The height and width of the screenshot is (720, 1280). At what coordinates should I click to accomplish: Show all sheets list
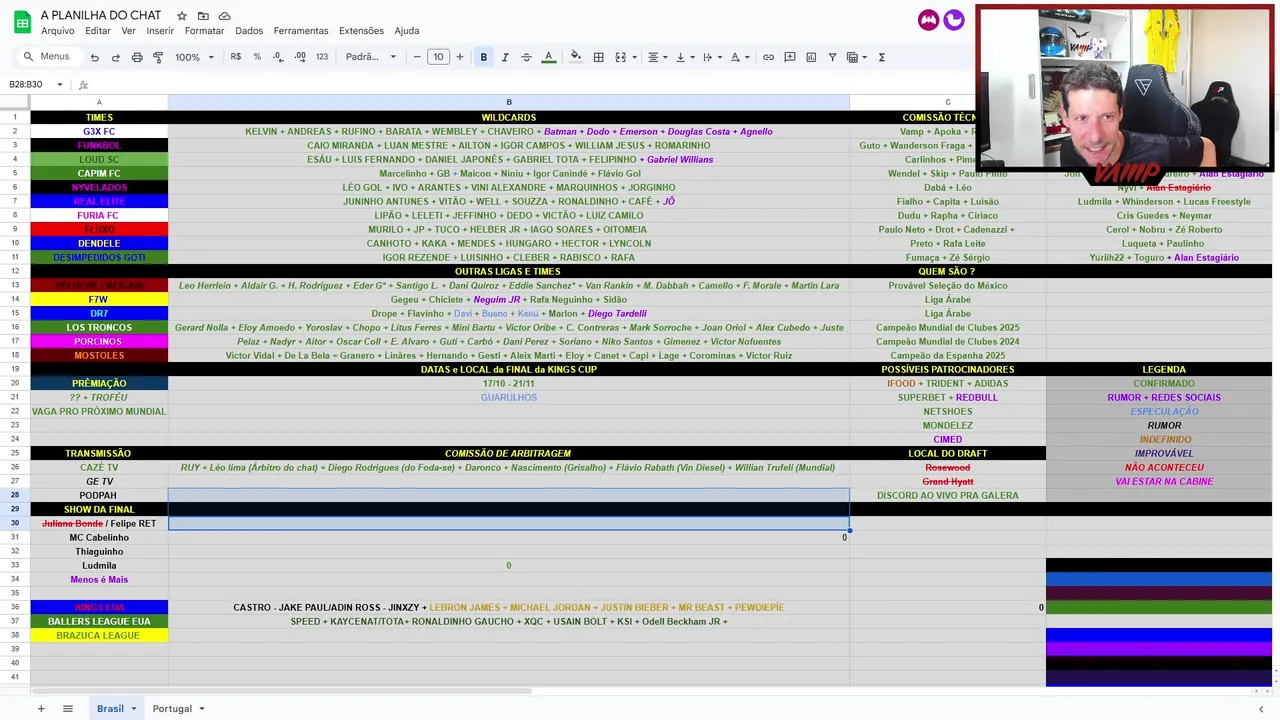click(x=68, y=708)
